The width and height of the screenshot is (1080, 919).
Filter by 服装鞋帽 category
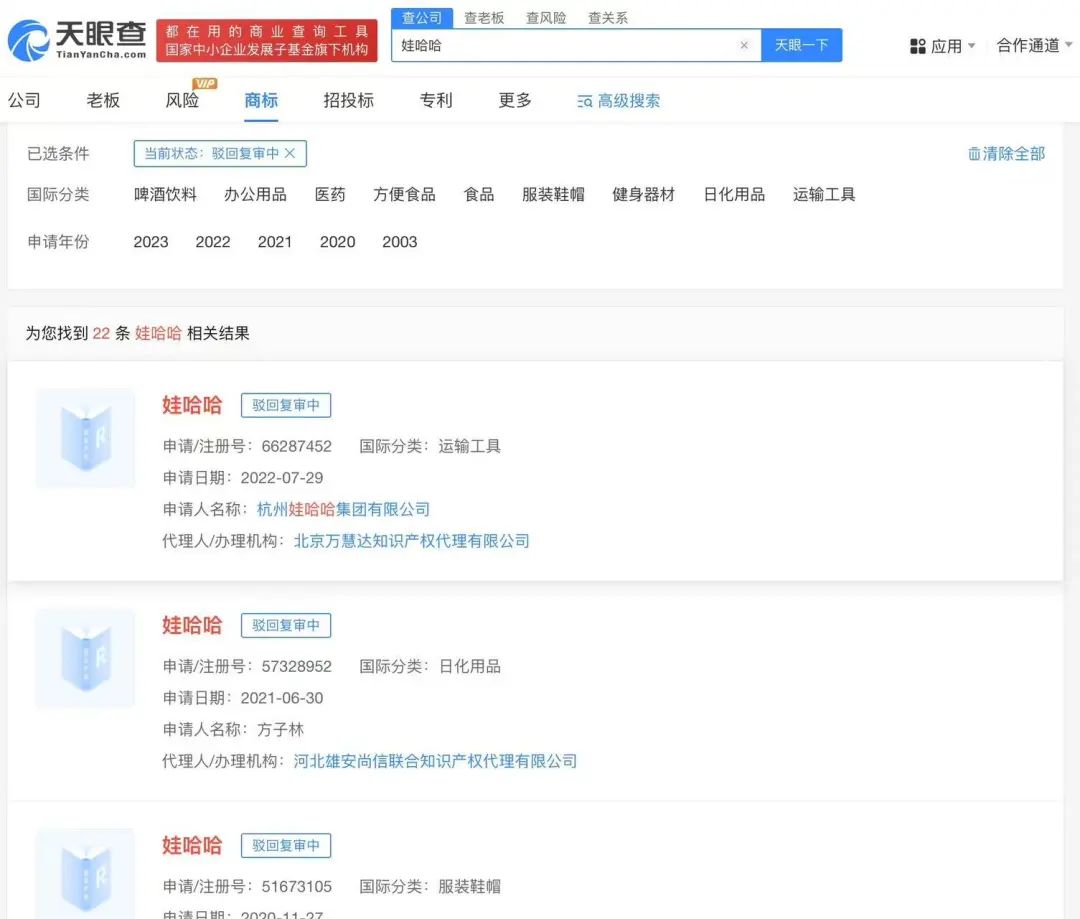553,194
